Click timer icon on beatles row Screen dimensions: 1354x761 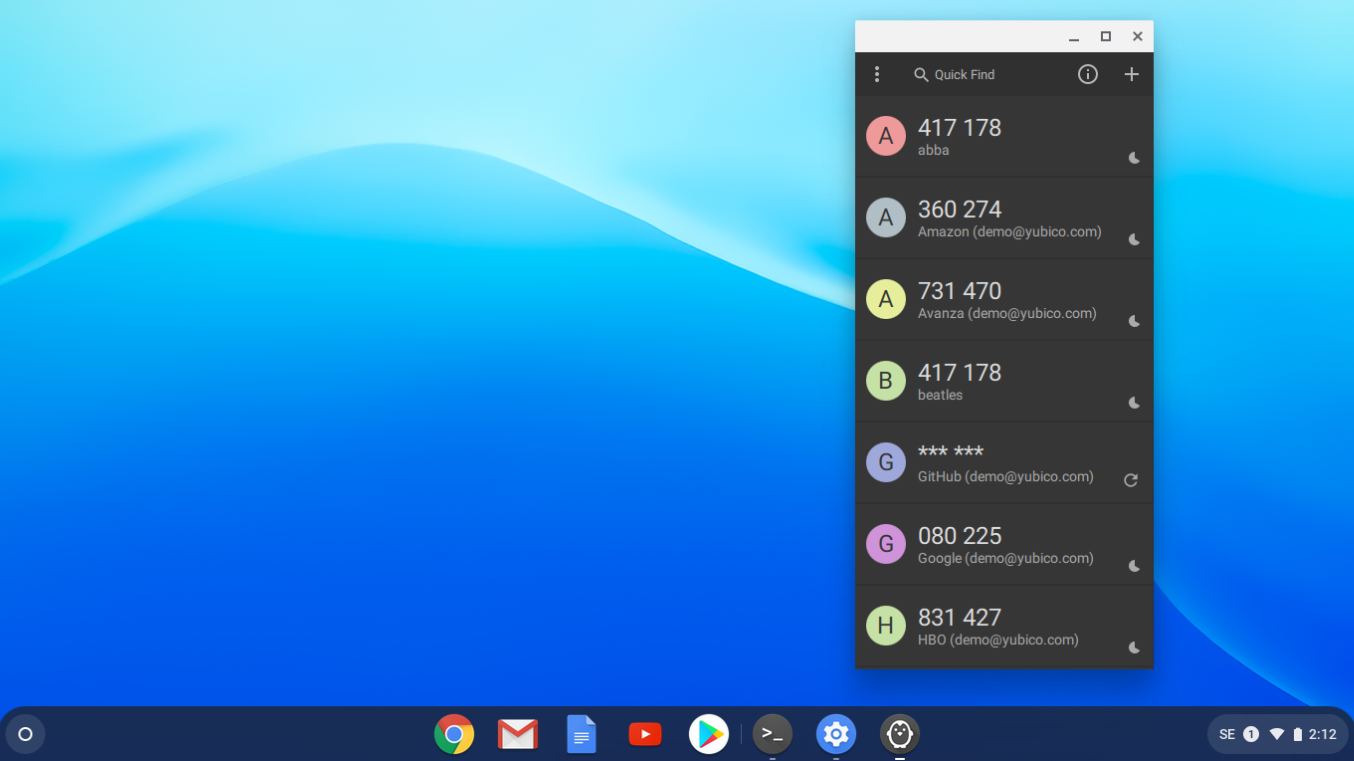(1134, 403)
